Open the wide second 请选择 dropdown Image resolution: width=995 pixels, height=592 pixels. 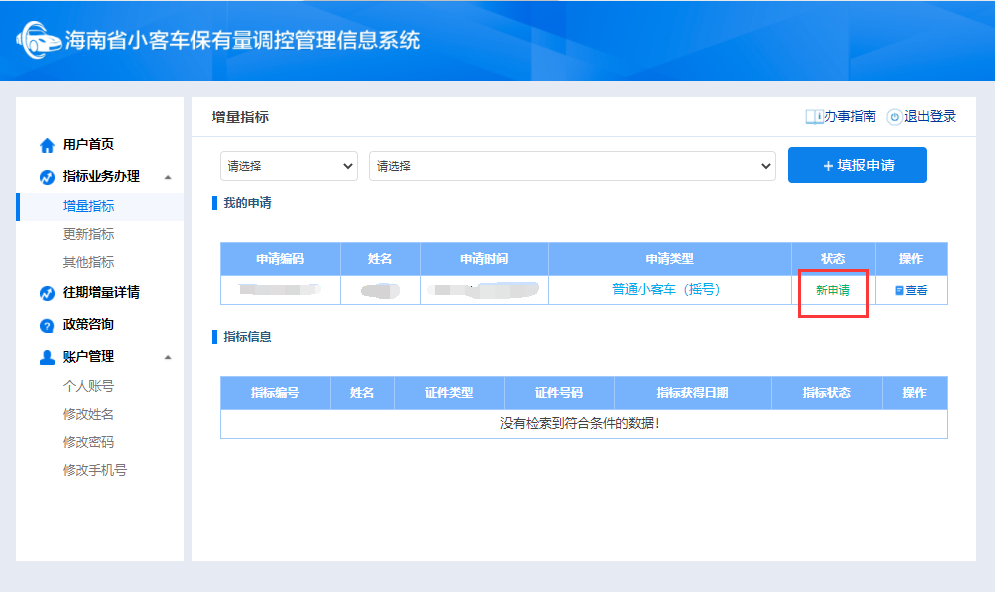tap(572, 166)
